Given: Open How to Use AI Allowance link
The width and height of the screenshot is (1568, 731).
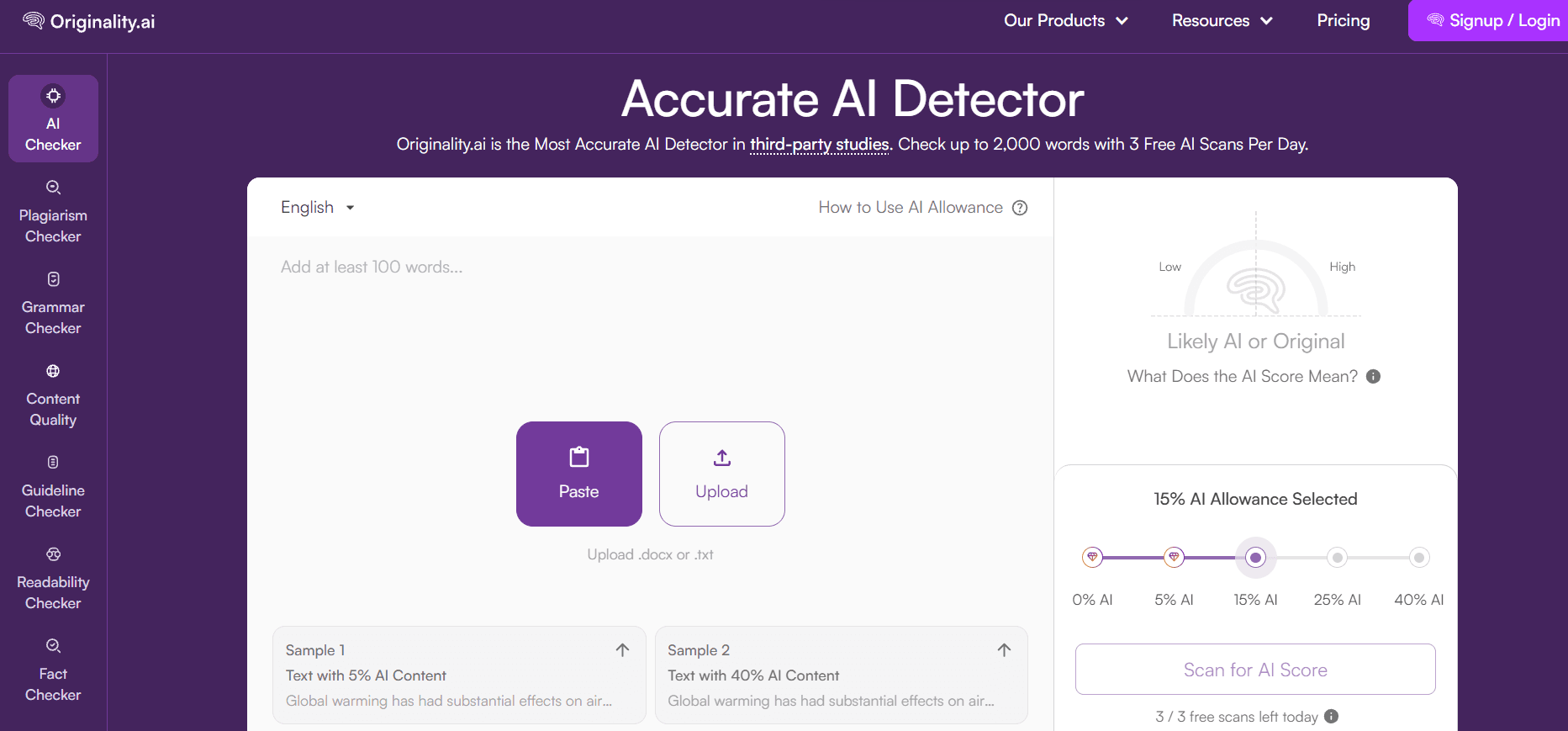Looking at the screenshot, I should pos(911,208).
